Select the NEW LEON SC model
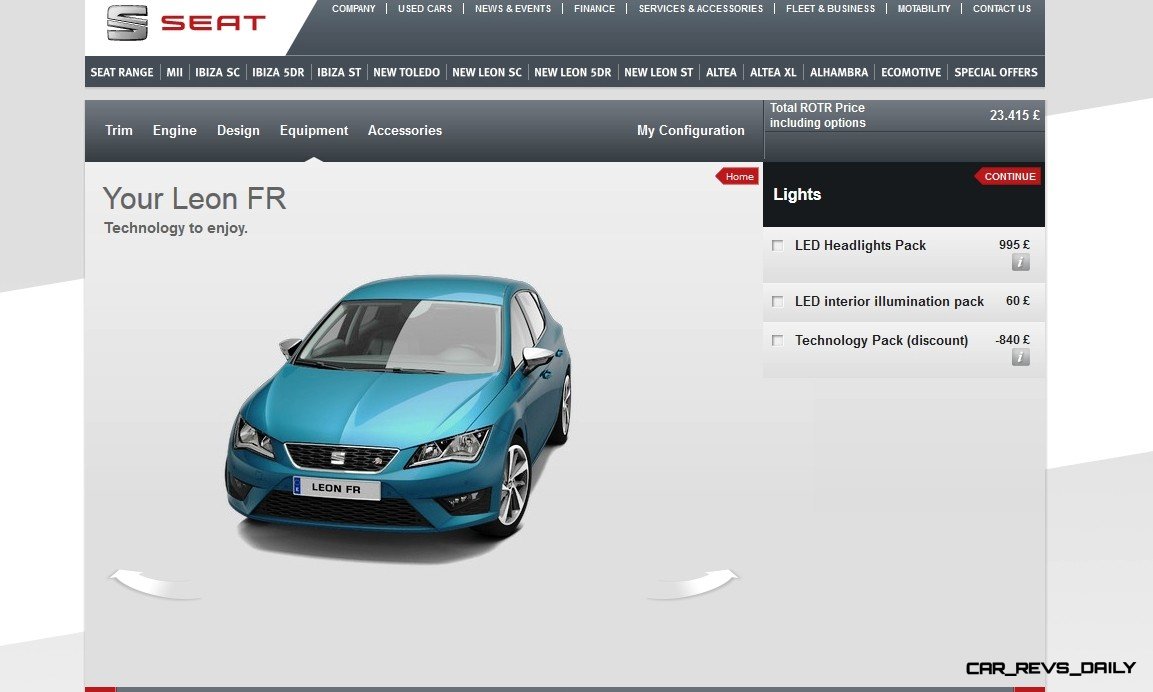This screenshot has height=692, width=1153. point(487,72)
